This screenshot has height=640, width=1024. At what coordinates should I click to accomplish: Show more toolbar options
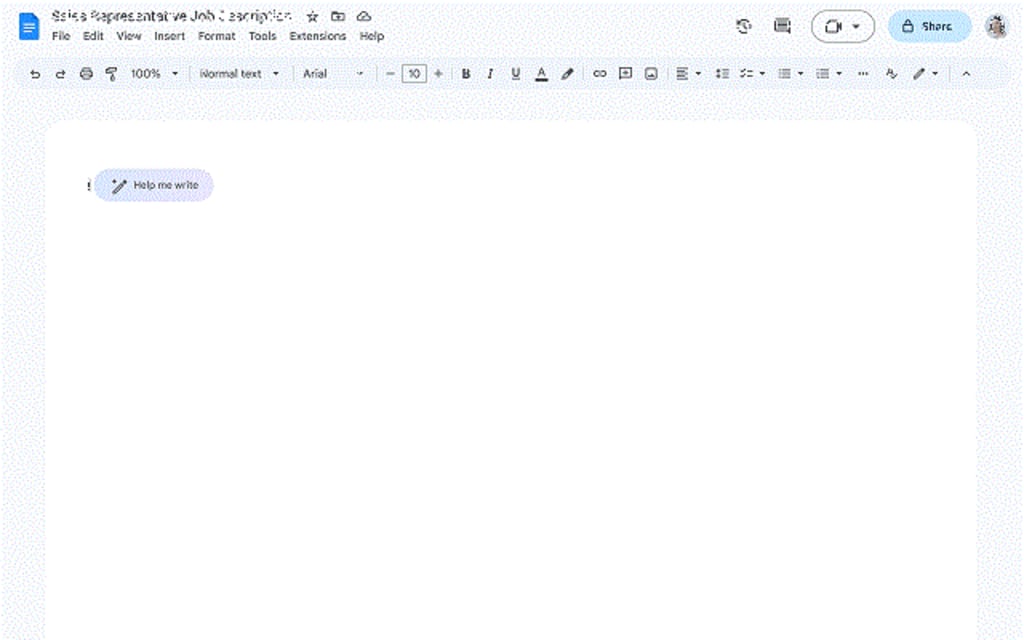click(863, 74)
